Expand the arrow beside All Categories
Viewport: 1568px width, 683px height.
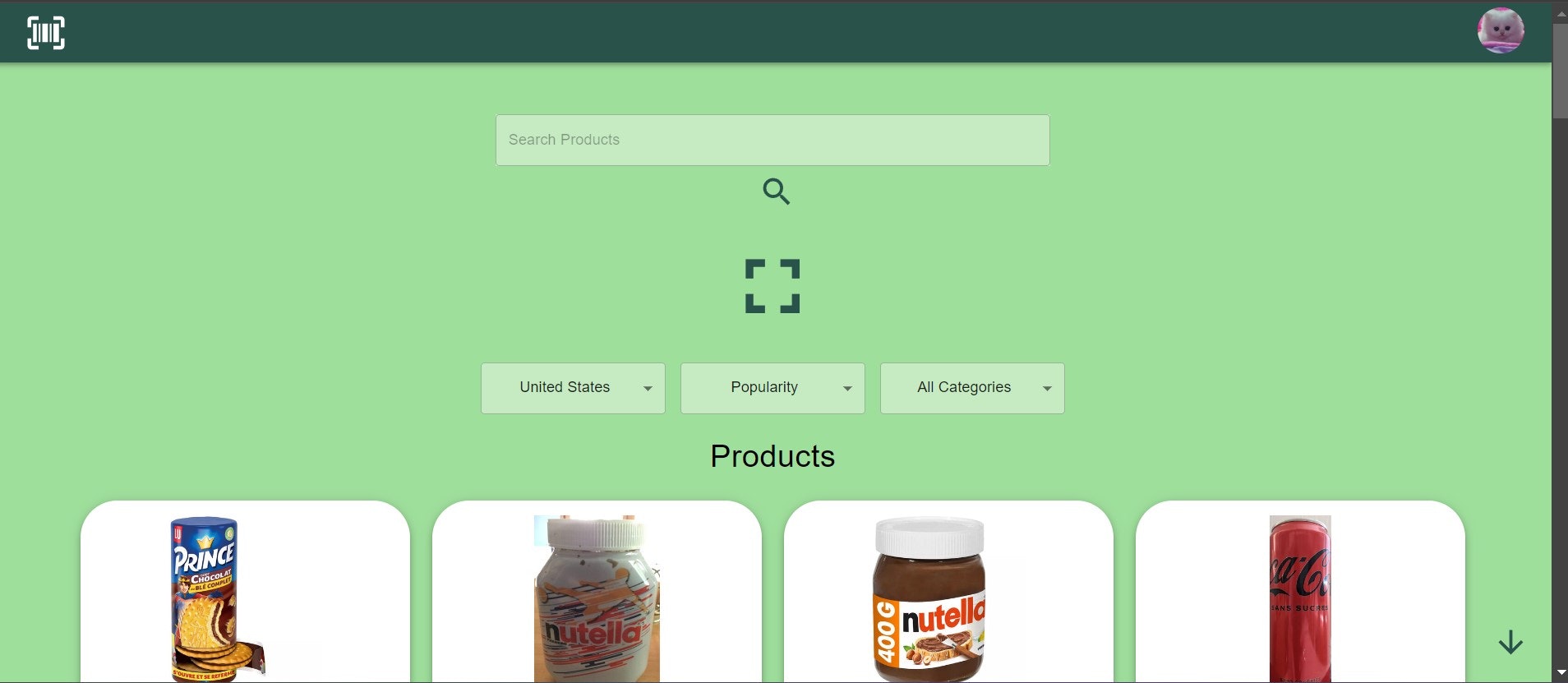[1047, 389]
